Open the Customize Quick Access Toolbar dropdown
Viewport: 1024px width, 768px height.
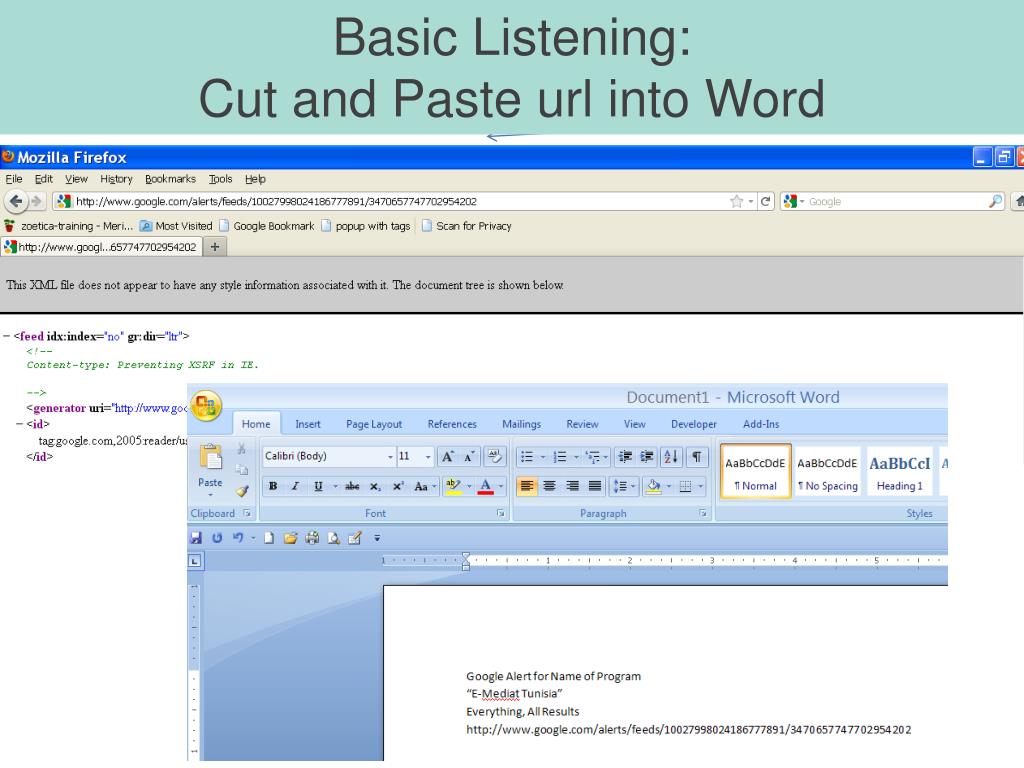[377, 538]
